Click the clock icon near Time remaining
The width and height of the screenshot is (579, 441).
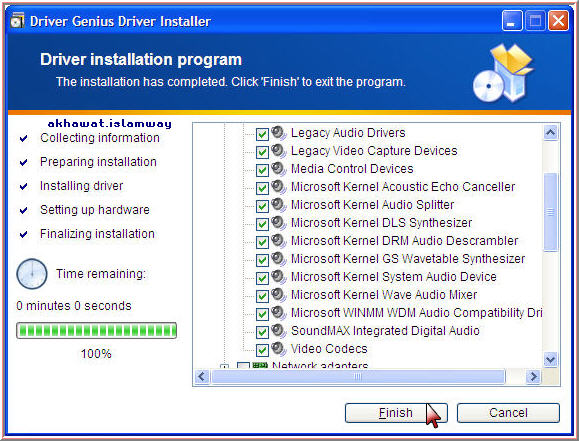pos(32,274)
